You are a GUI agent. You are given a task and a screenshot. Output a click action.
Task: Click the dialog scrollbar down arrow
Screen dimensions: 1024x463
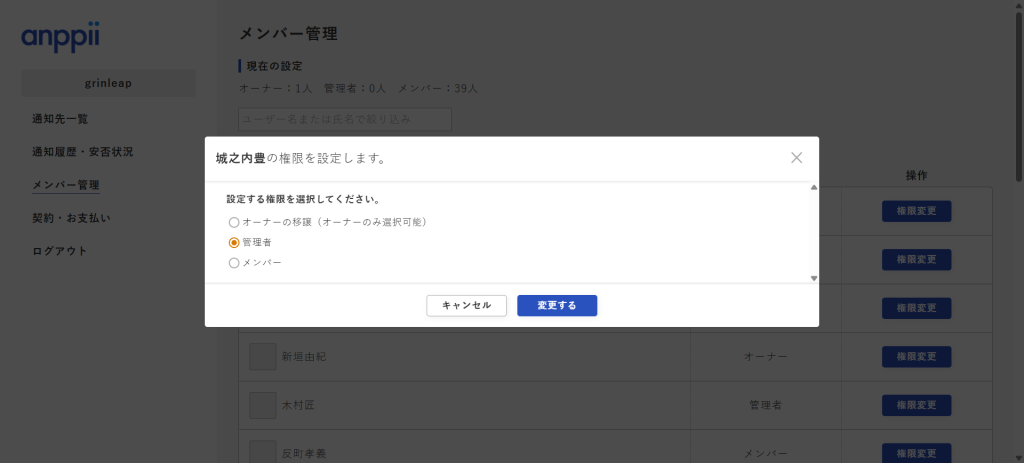[x=814, y=278]
